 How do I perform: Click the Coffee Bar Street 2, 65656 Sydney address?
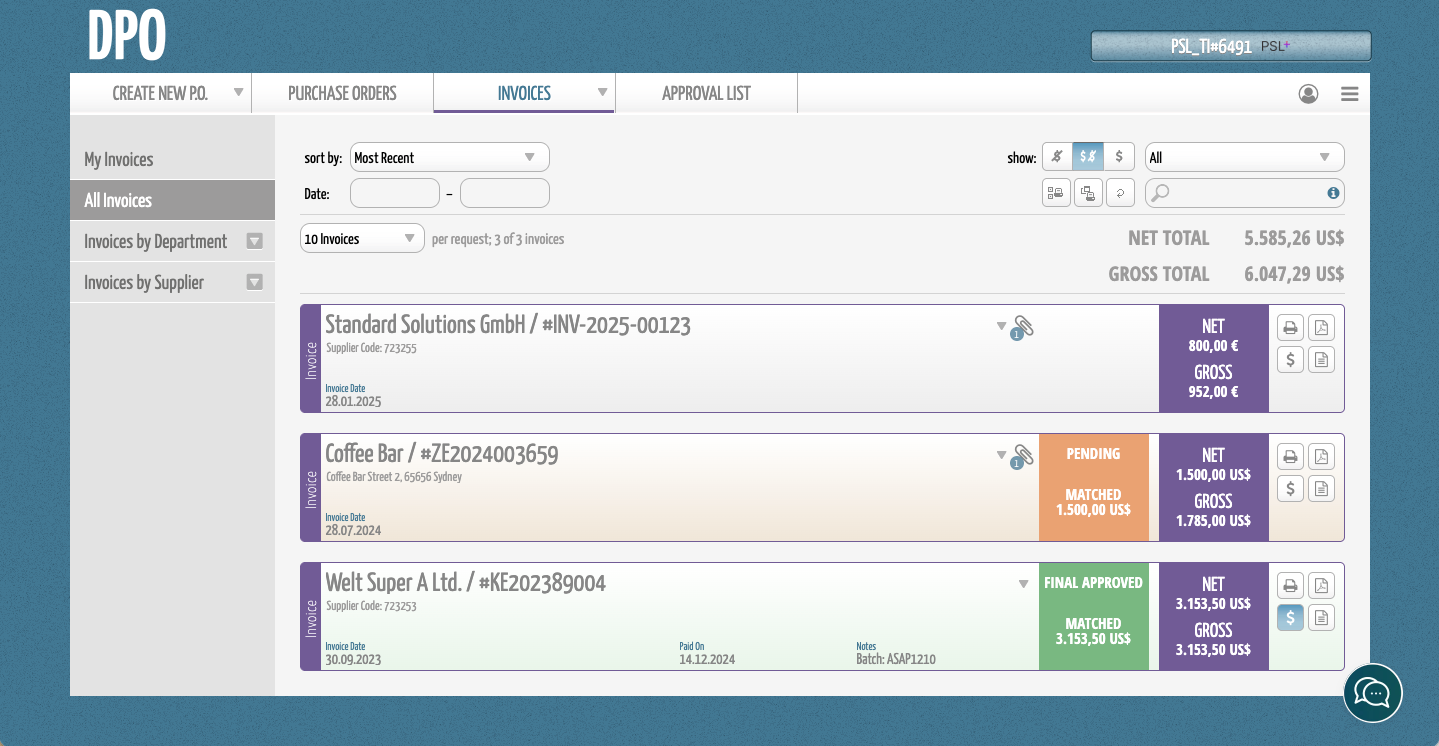point(394,477)
